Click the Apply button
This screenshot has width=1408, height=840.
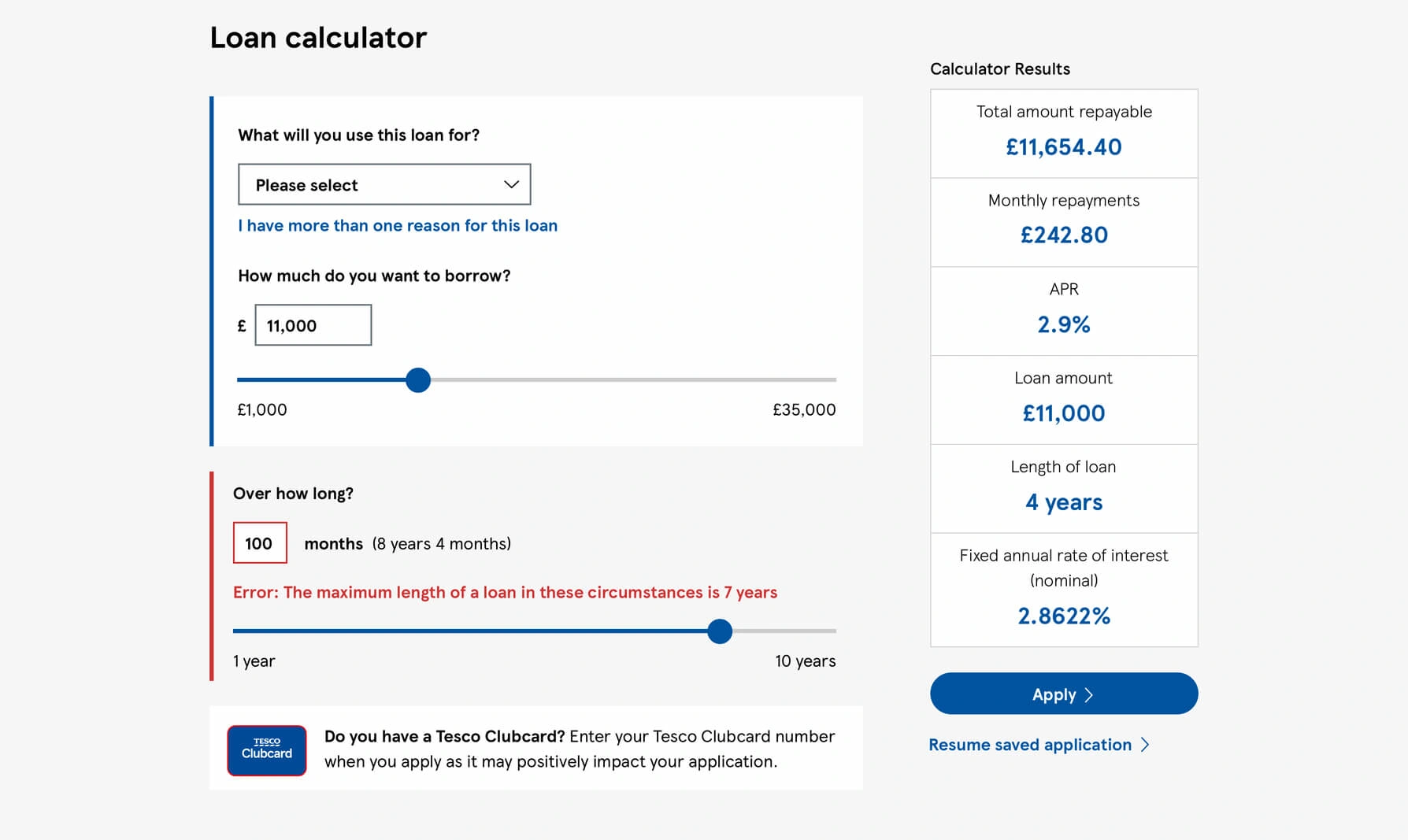pos(1064,694)
